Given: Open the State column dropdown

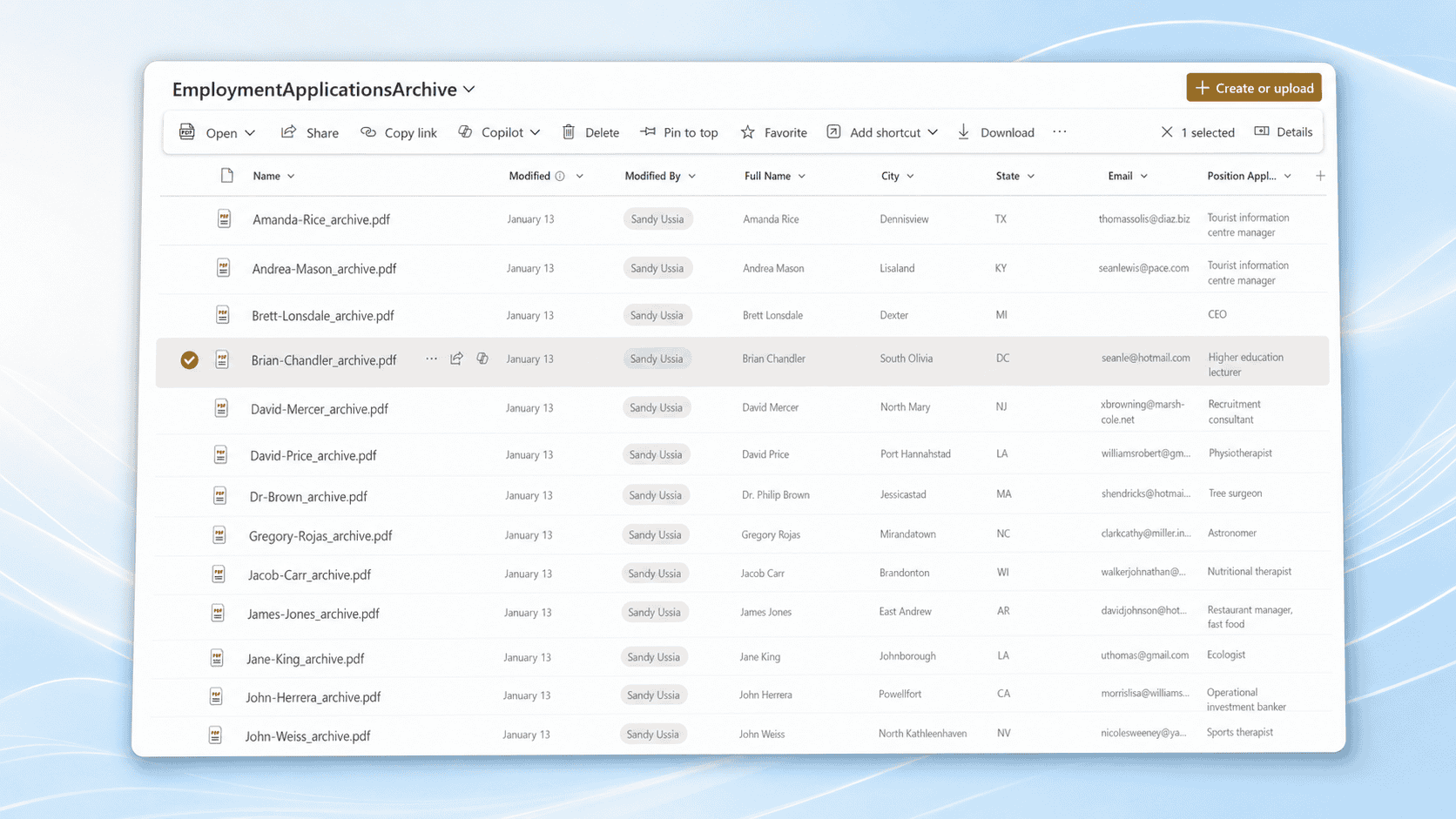Looking at the screenshot, I should tap(1031, 176).
